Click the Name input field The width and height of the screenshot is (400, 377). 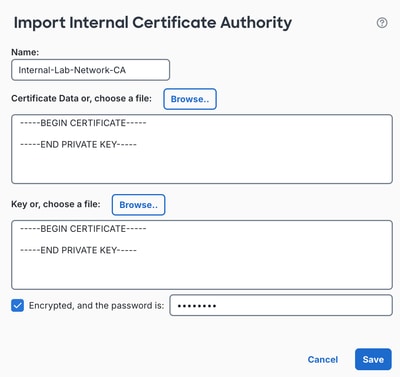[90, 70]
